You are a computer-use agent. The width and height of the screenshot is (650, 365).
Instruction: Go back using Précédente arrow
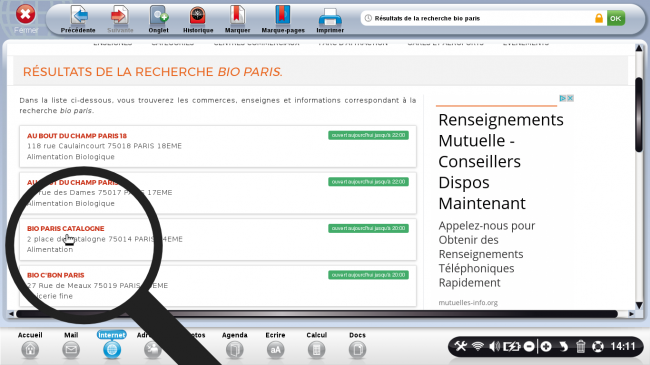pos(78,19)
